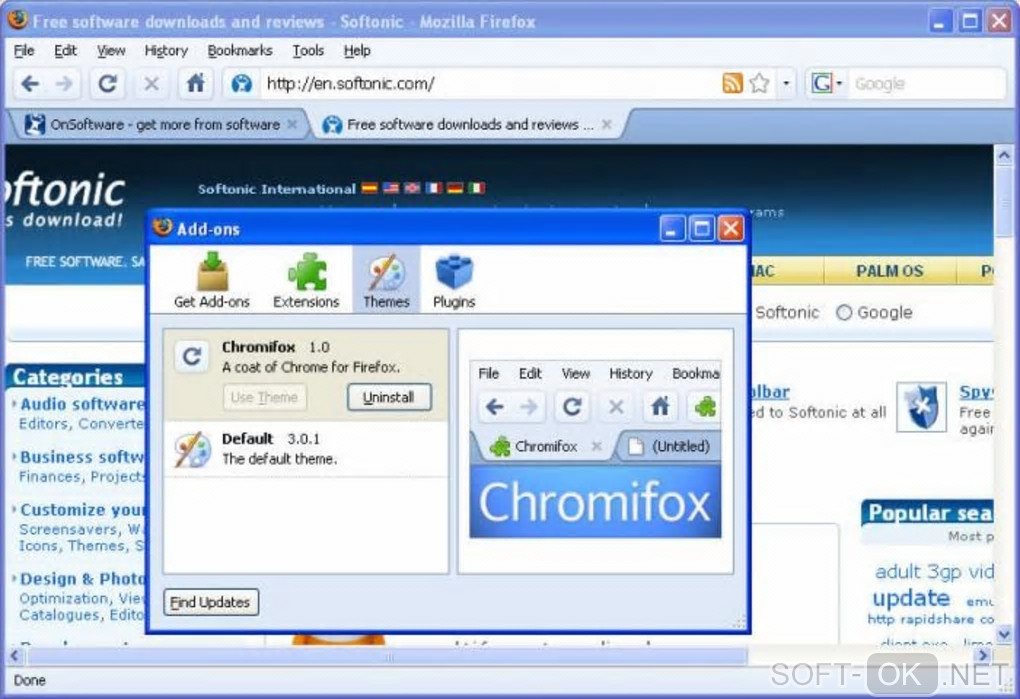Click the Use Theme button
This screenshot has height=699, width=1020.
coord(264,397)
